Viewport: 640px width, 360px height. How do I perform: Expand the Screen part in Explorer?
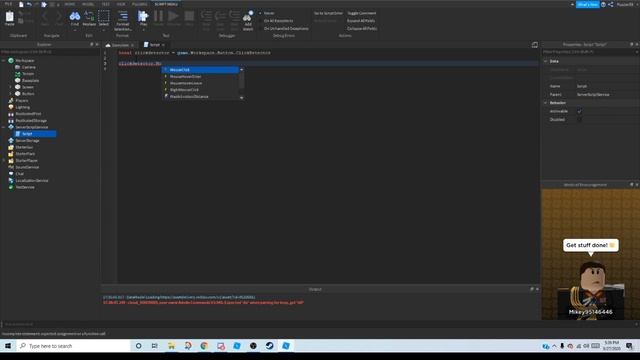coord(10,87)
